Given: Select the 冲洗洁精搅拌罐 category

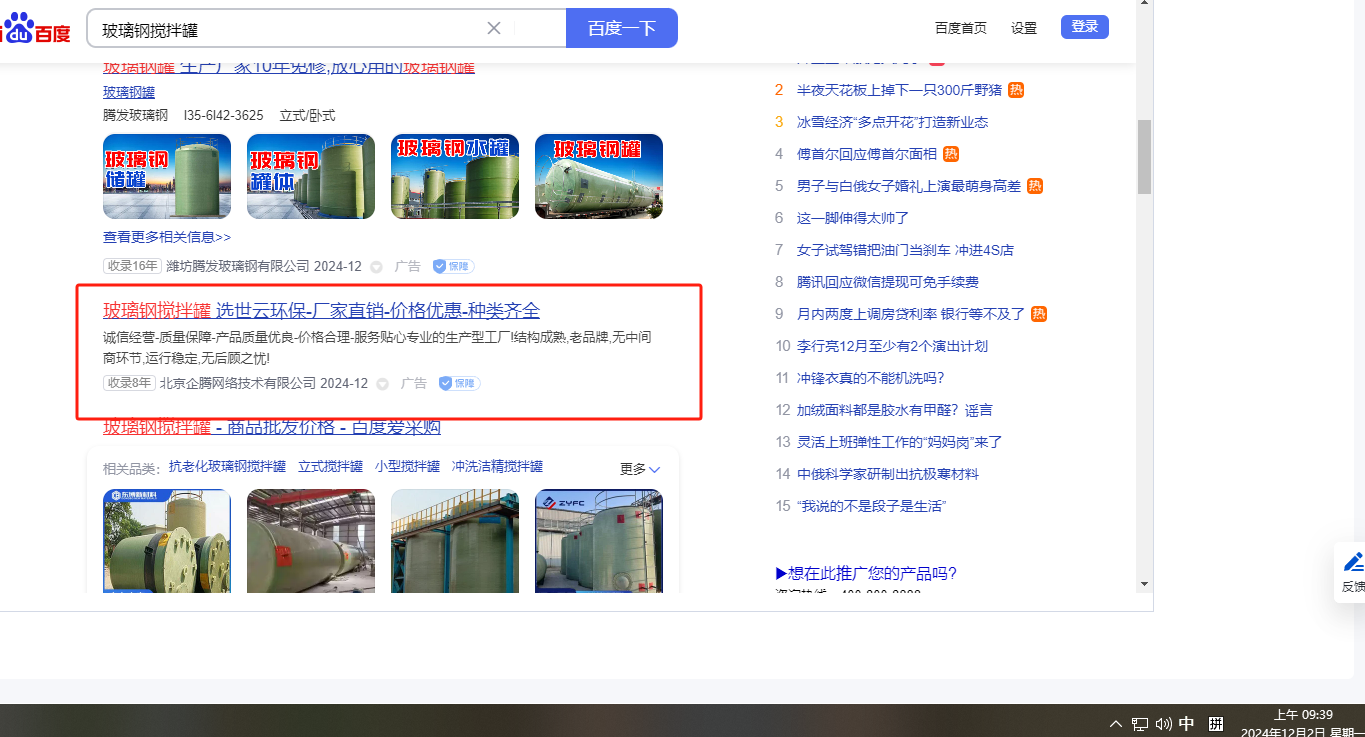Looking at the screenshot, I should click(498, 467).
